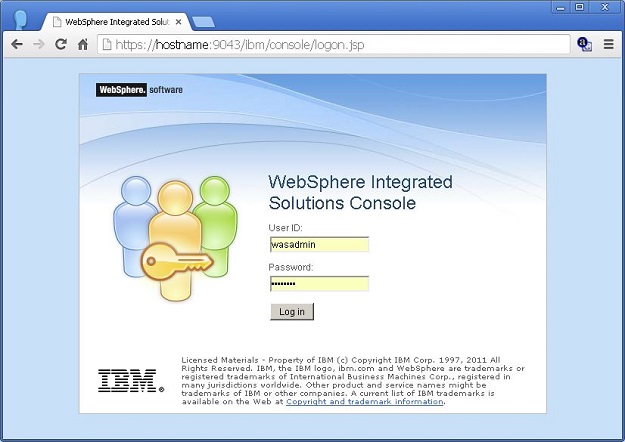This screenshot has height=442, width=625.
Task: Click the Password input field
Action: 319,283
